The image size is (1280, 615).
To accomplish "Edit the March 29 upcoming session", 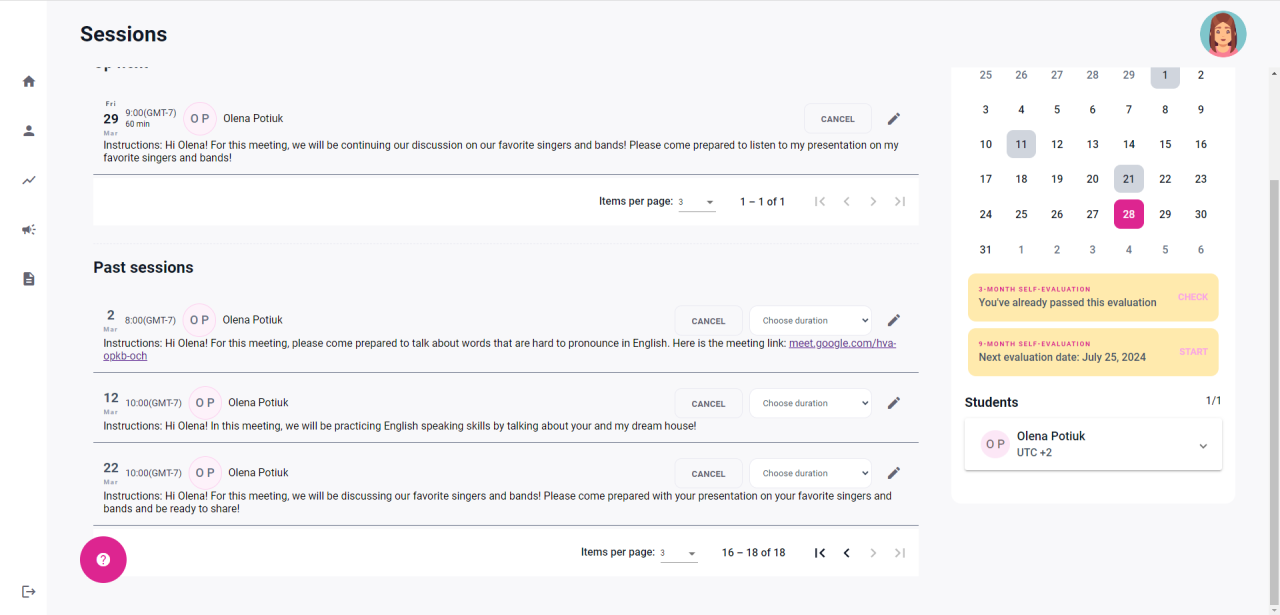I will click(x=894, y=119).
